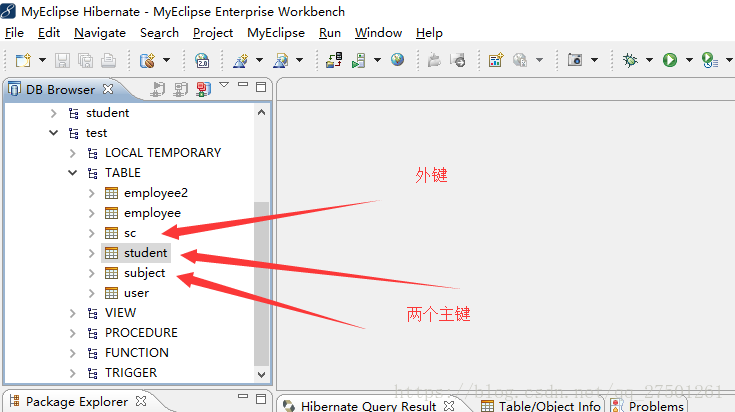The image size is (735, 412).
Task: Open the Debug dropdown arrow
Action: pos(649,60)
